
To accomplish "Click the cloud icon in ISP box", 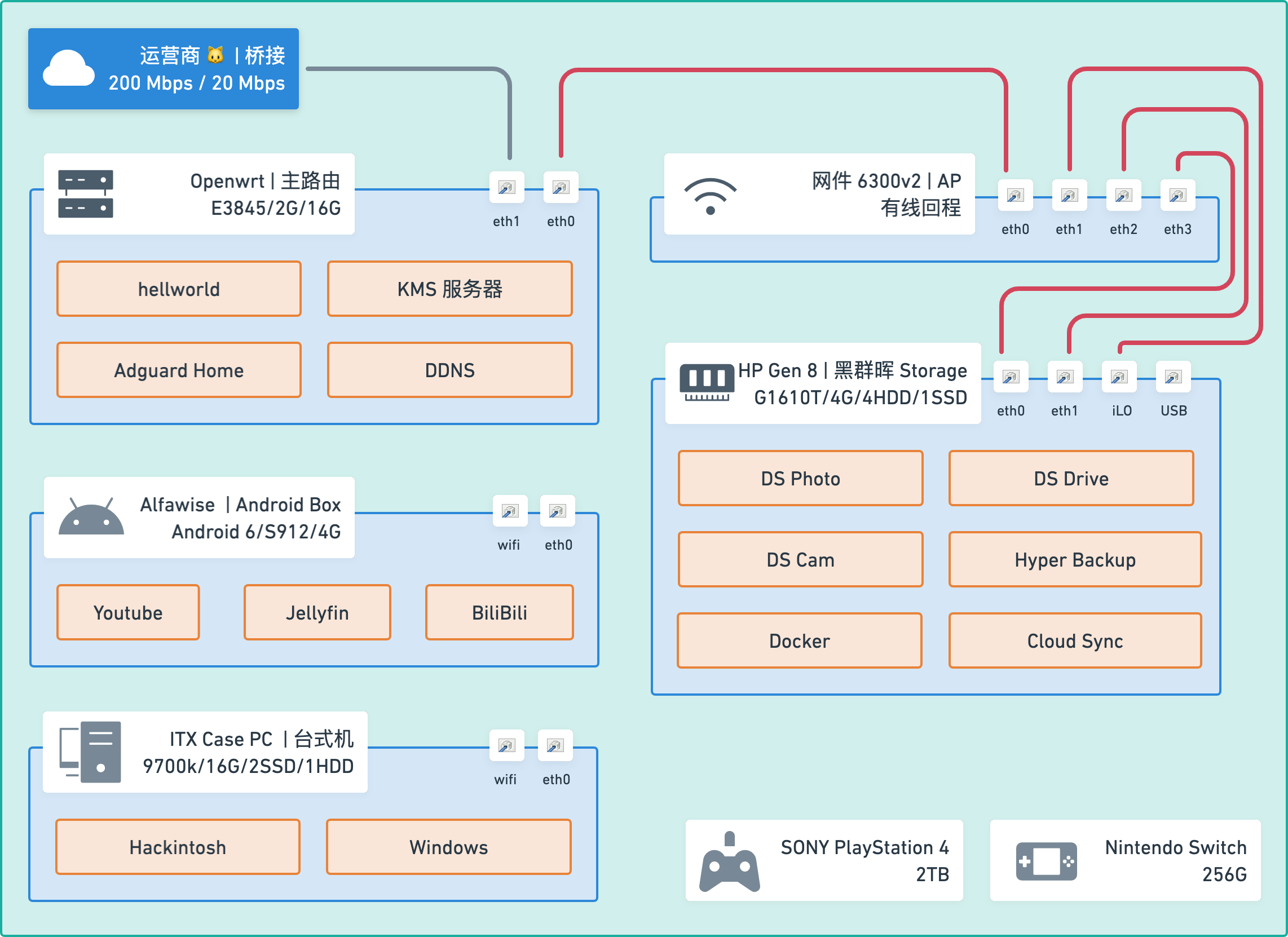I will click(69, 69).
